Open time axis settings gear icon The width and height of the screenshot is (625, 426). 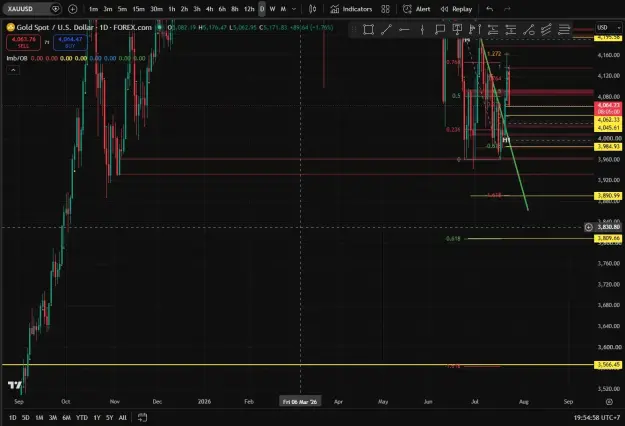[x=609, y=401]
